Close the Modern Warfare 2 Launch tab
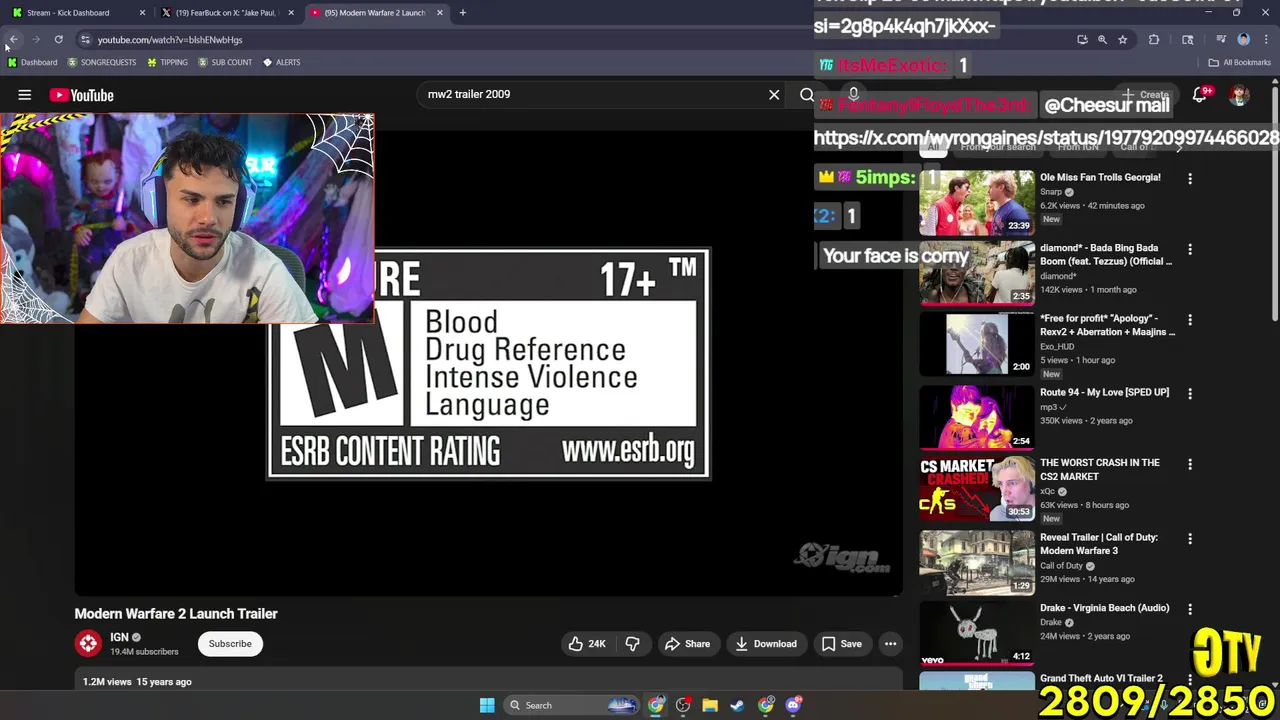 [440, 13]
